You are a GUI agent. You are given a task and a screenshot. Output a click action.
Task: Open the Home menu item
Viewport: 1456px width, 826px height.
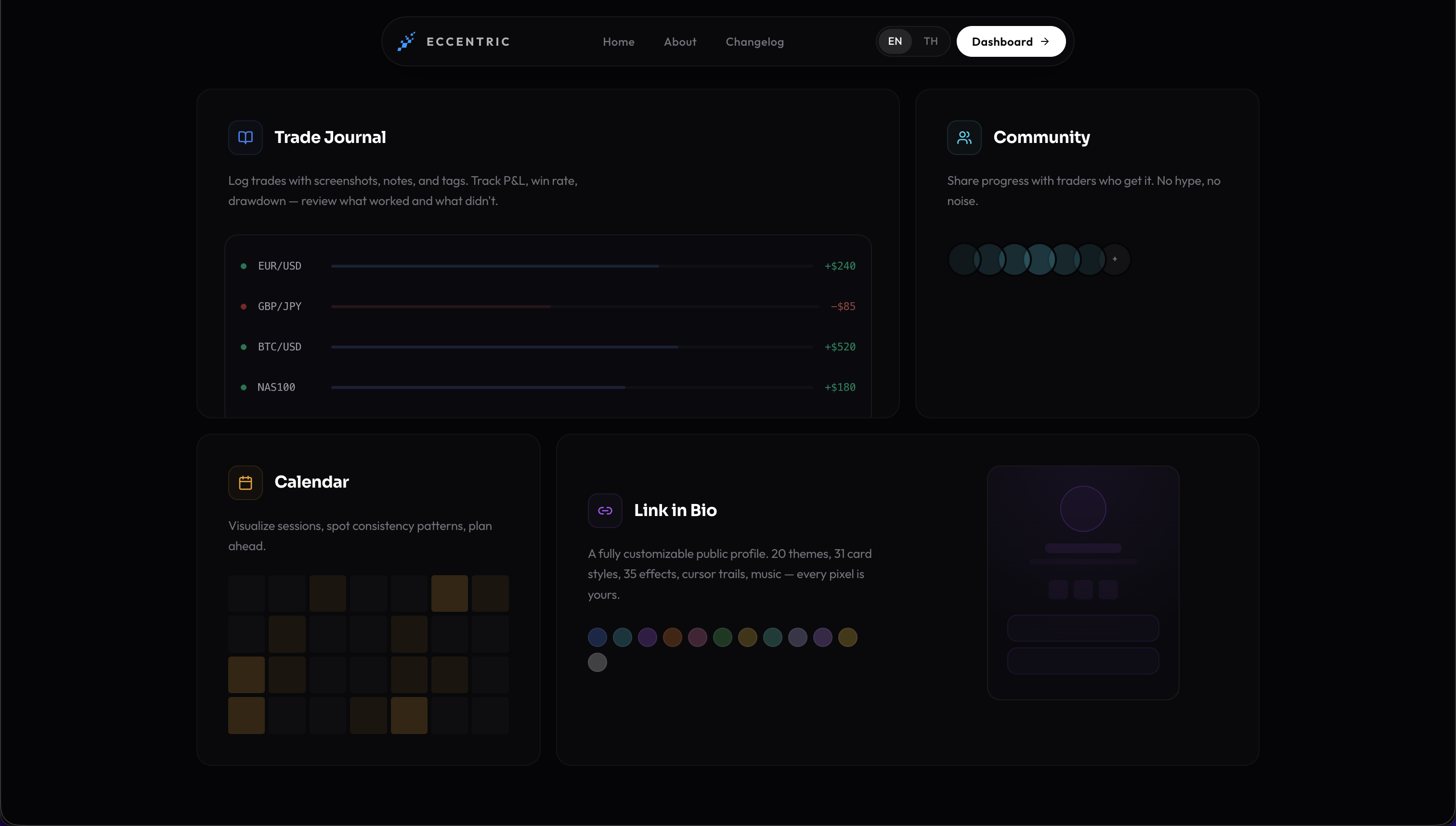[619, 41]
